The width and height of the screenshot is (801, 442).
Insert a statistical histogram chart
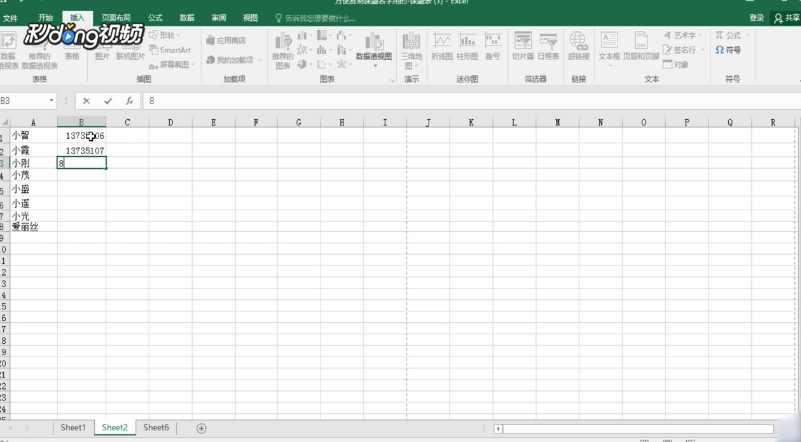click(322, 50)
